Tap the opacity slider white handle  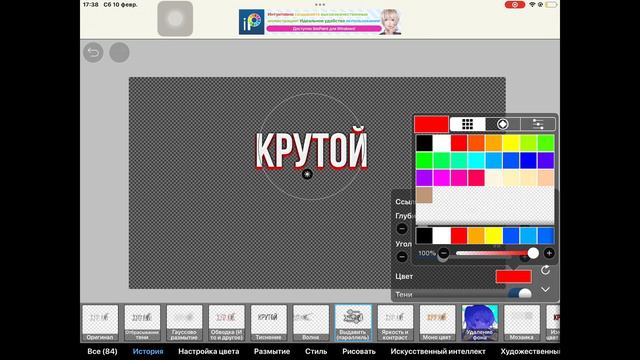[x=533, y=253]
